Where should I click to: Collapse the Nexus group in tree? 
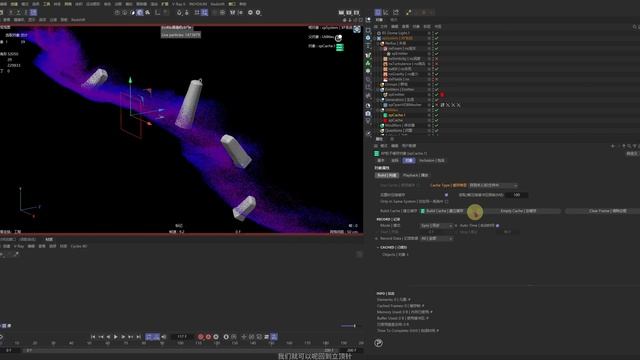click(379, 43)
